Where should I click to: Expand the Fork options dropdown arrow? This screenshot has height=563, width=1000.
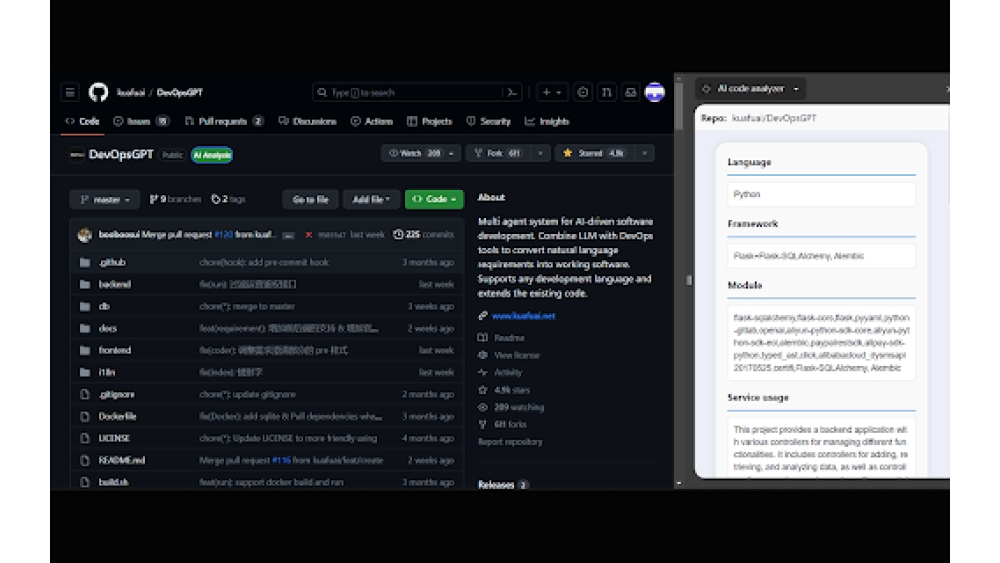[x=540, y=153]
